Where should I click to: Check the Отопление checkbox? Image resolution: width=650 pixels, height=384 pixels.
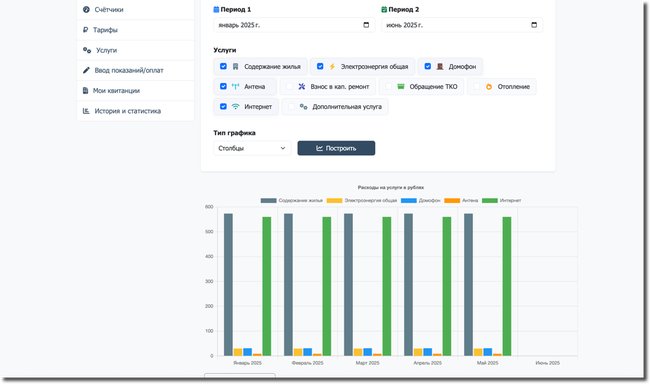(477, 86)
